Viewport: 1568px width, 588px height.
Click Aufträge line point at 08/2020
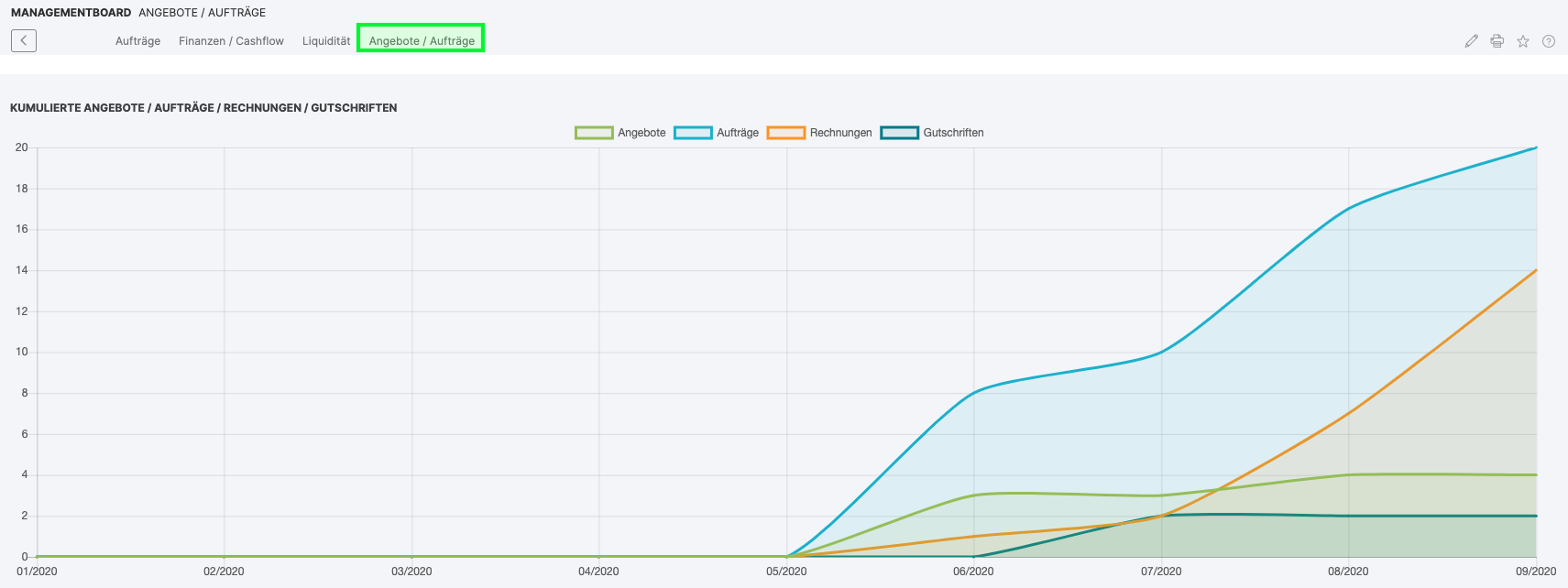tap(1348, 209)
